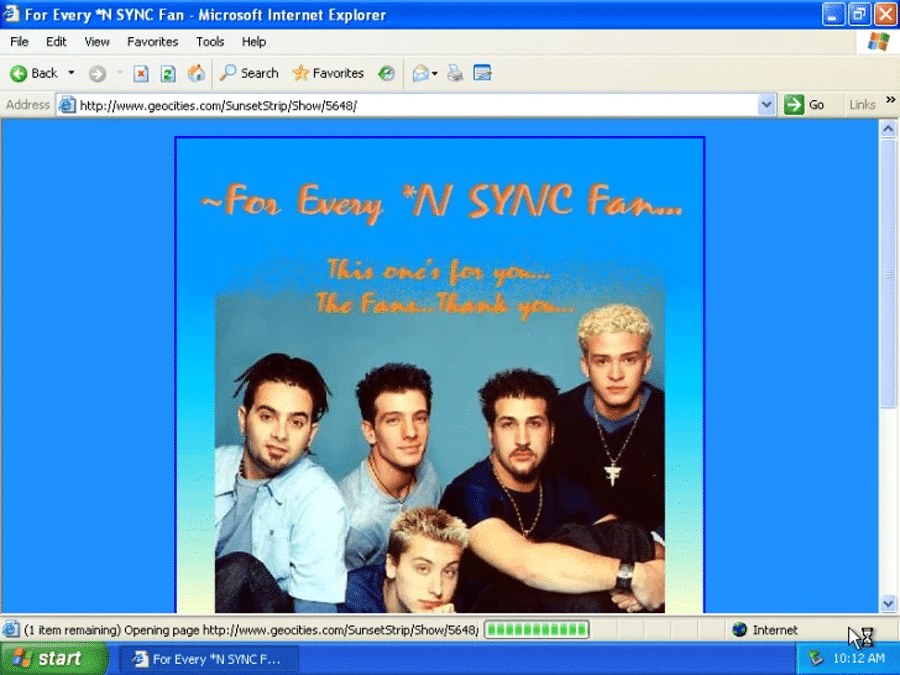The image size is (900, 675).
Task: Open the Favorites menu in the menu bar
Action: (152, 42)
